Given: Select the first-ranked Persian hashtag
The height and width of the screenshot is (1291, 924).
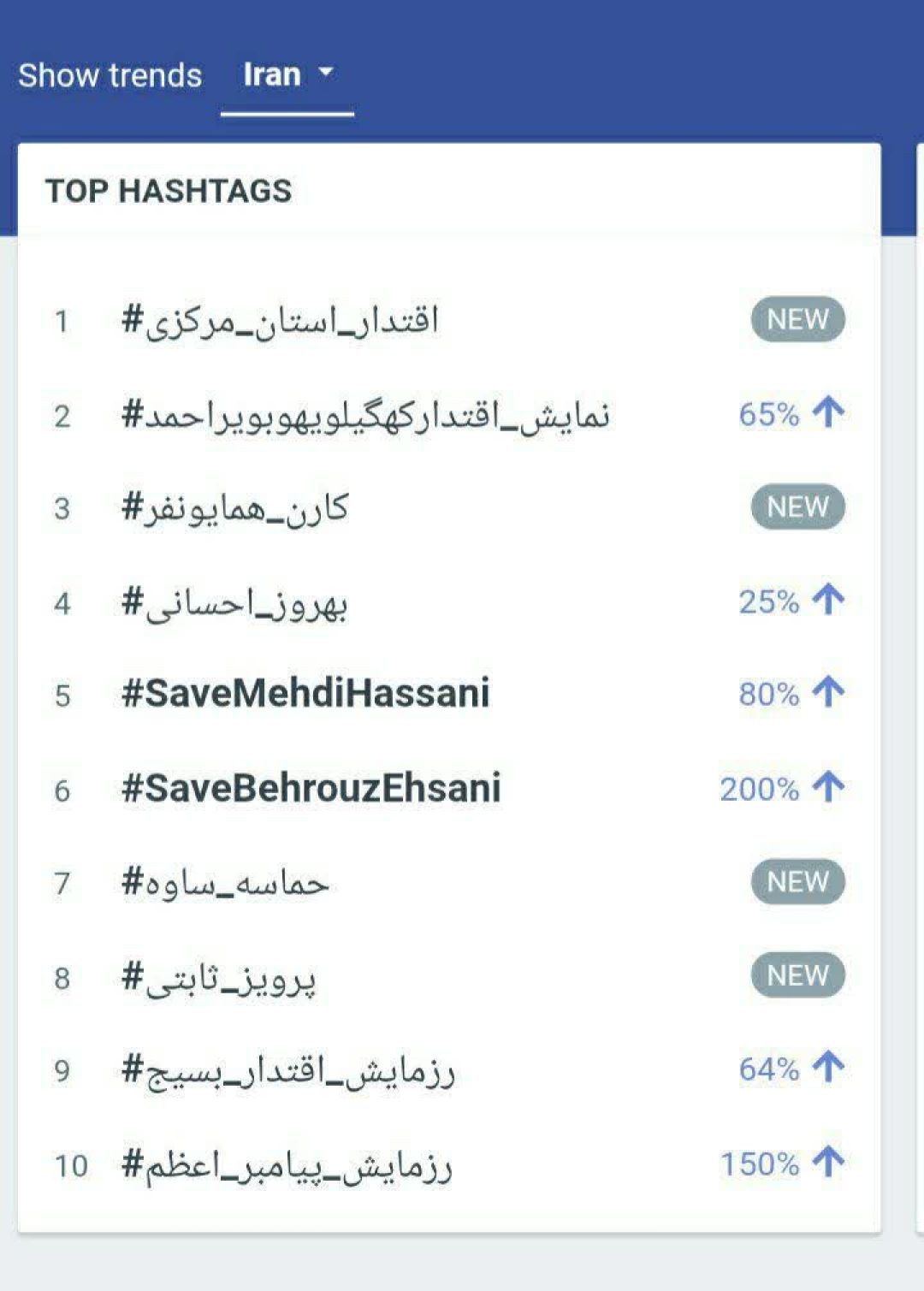Looking at the screenshot, I should click(280, 322).
